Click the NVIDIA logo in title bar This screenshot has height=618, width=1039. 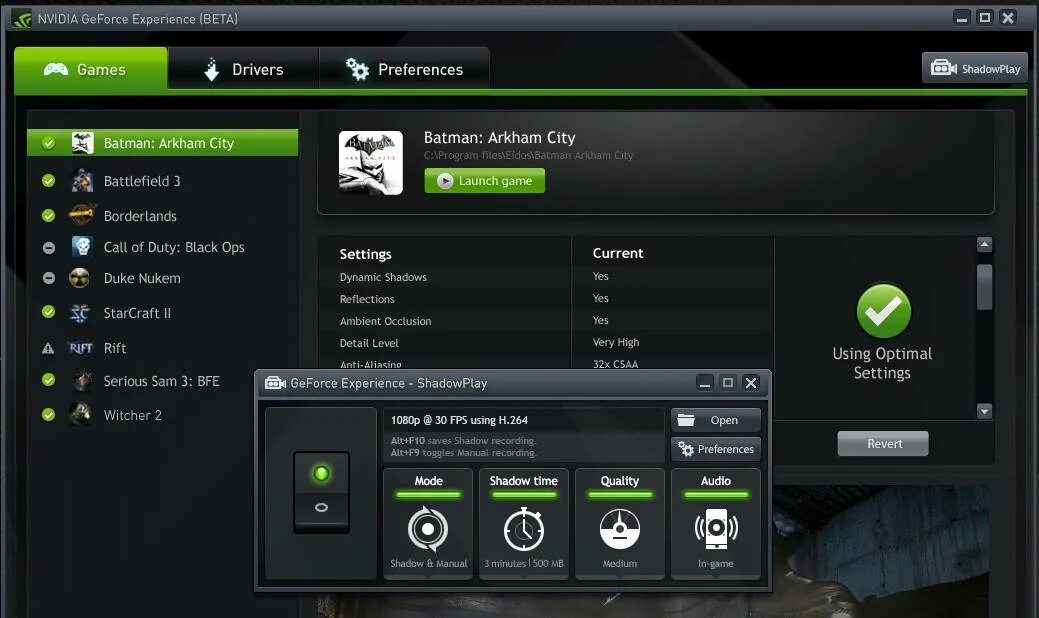tap(21, 19)
